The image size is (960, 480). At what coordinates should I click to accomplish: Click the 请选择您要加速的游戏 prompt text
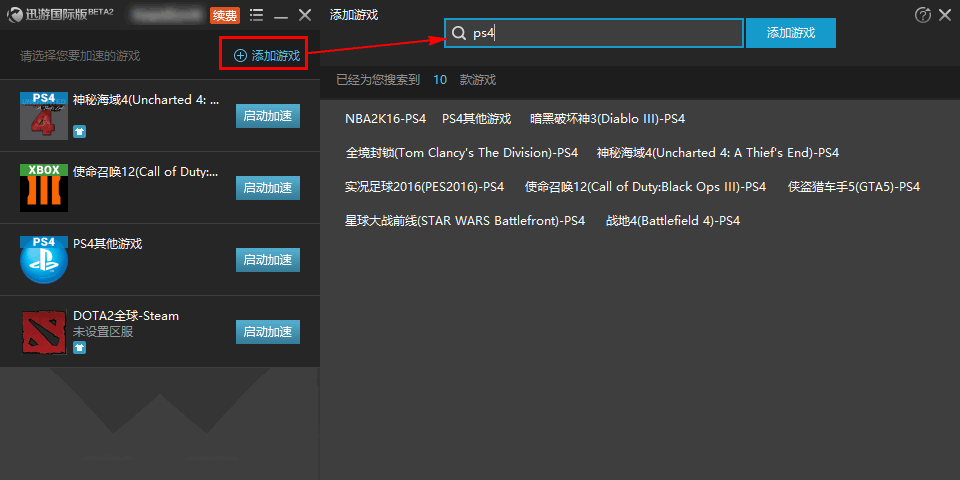80,56
